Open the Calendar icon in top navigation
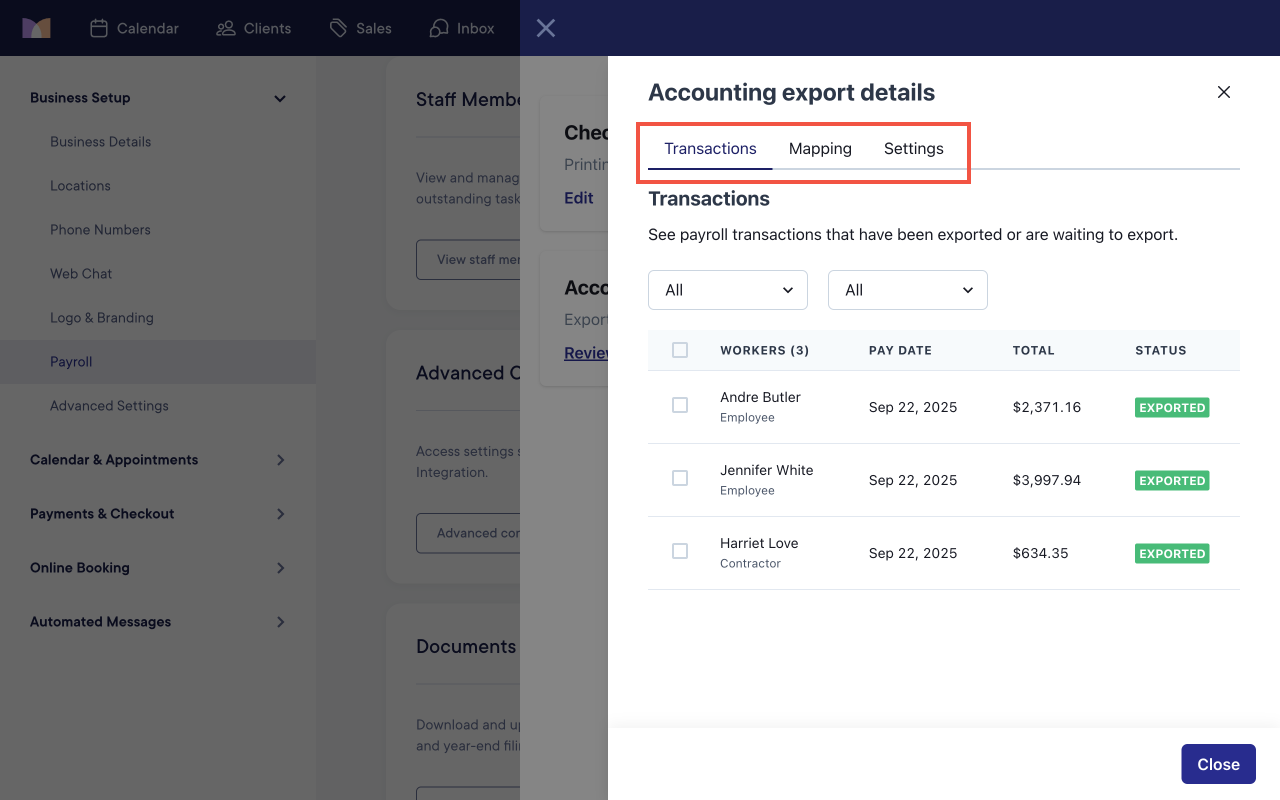This screenshot has height=800, width=1280. click(99, 28)
